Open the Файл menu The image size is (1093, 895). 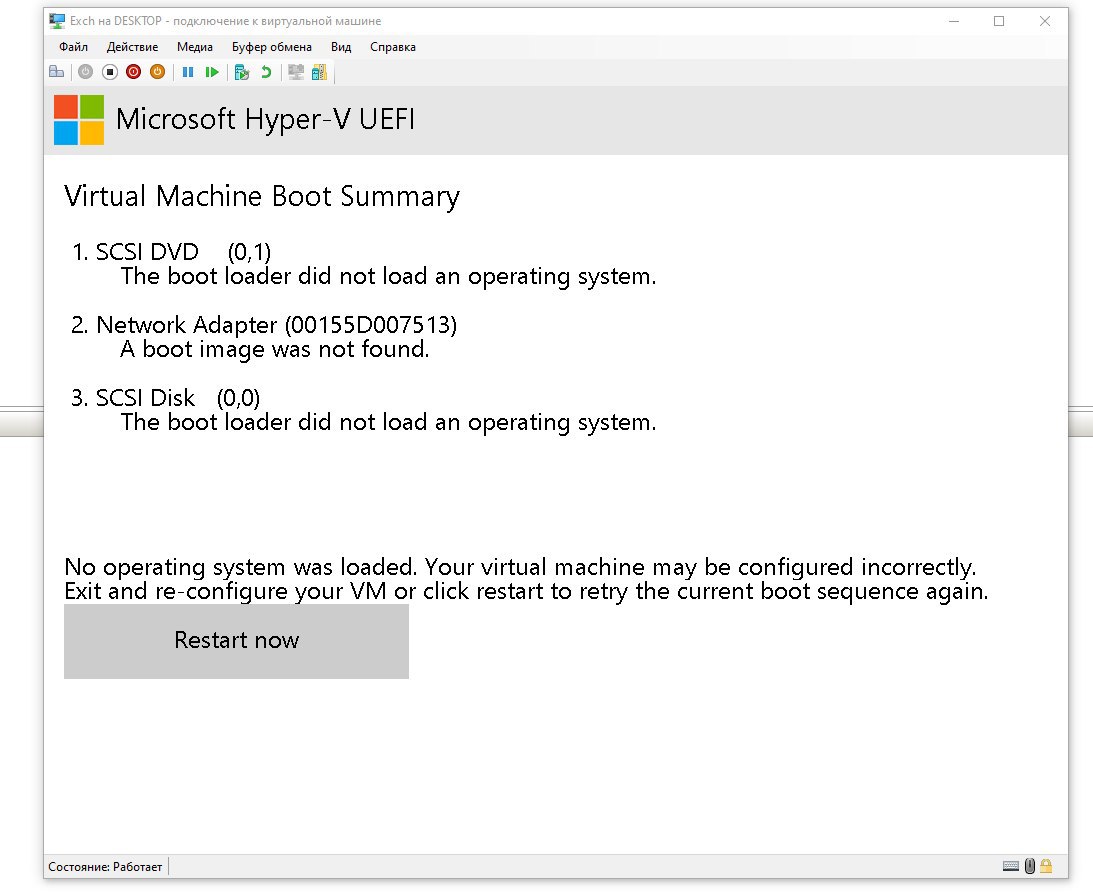(73, 47)
